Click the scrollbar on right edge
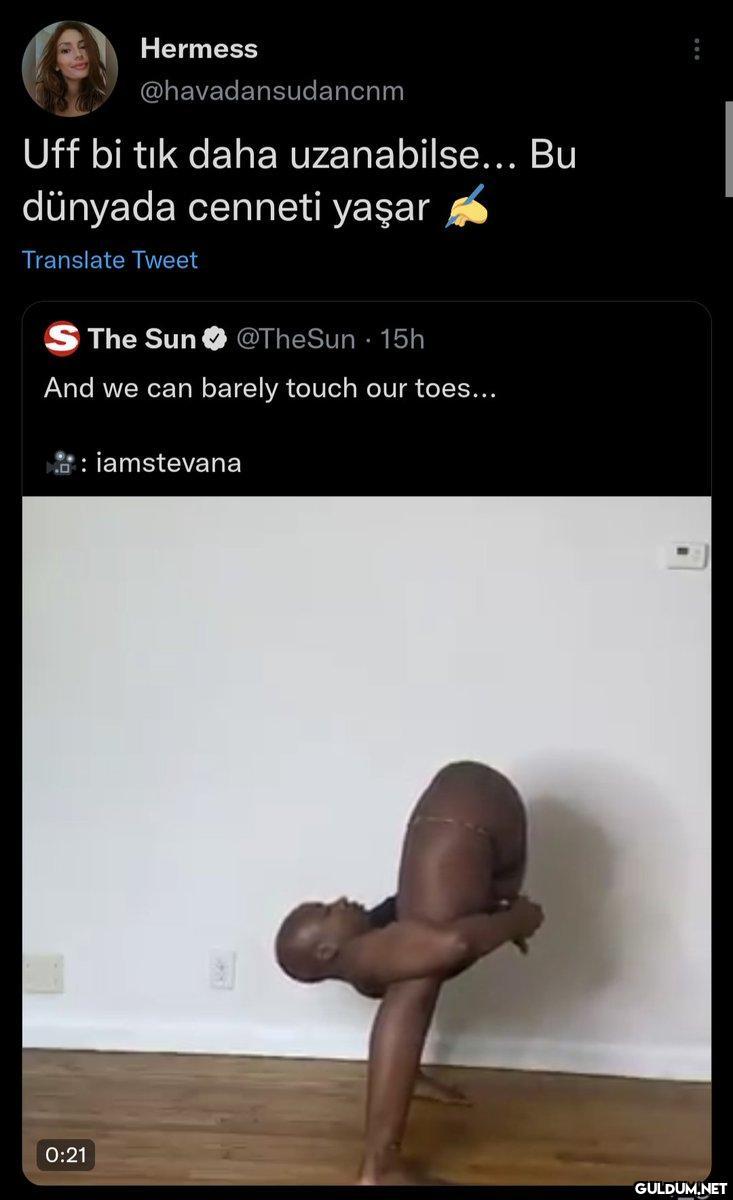733x1200 pixels. (x=729, y=148)
